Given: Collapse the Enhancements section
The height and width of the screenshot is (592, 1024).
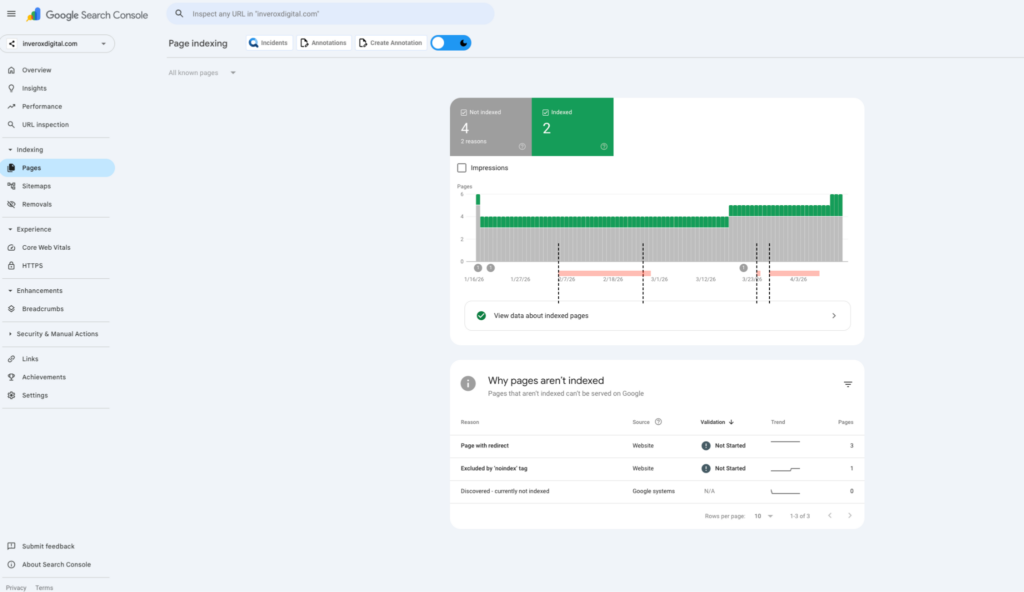Looking at the screenshot, I should tap(10, 291).
